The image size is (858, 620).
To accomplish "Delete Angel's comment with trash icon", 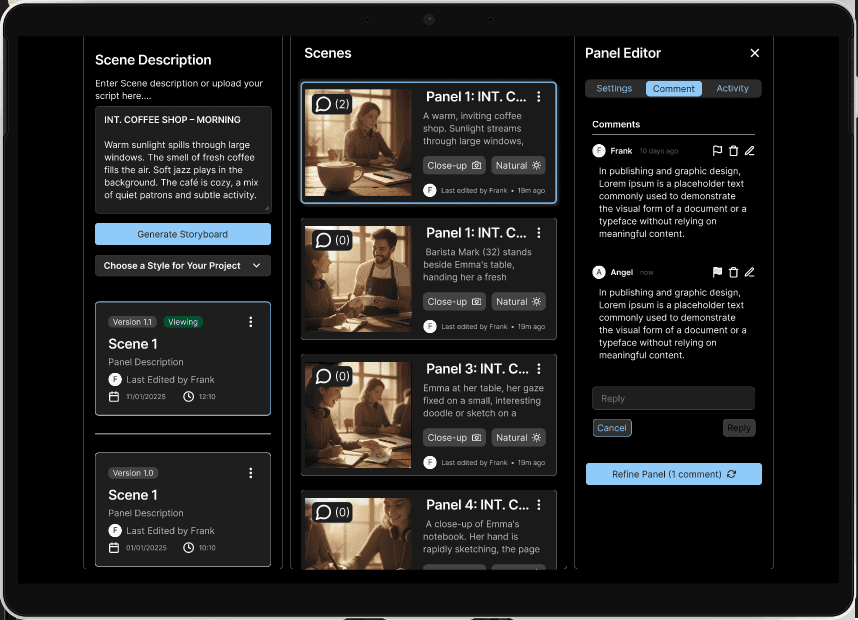I will tap(734, 272).
